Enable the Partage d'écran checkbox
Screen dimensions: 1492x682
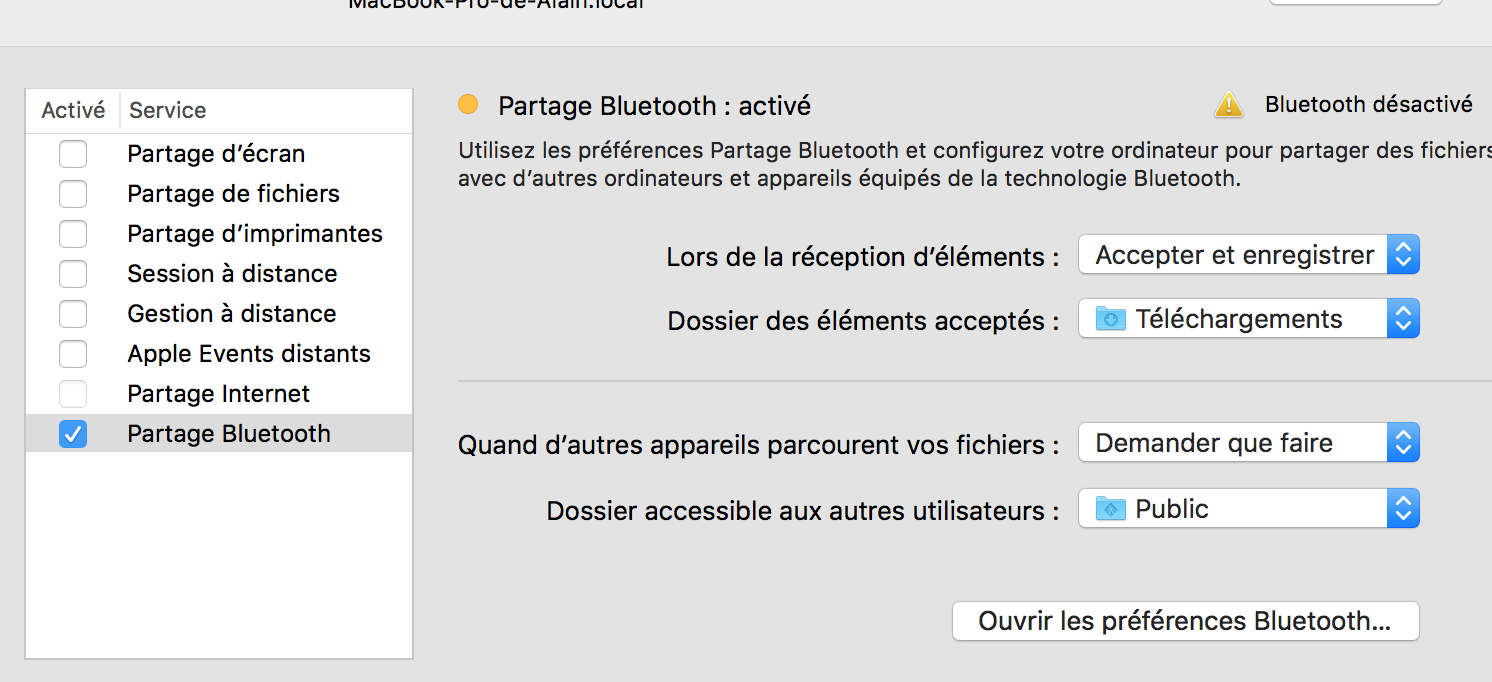tap(73, 154)
